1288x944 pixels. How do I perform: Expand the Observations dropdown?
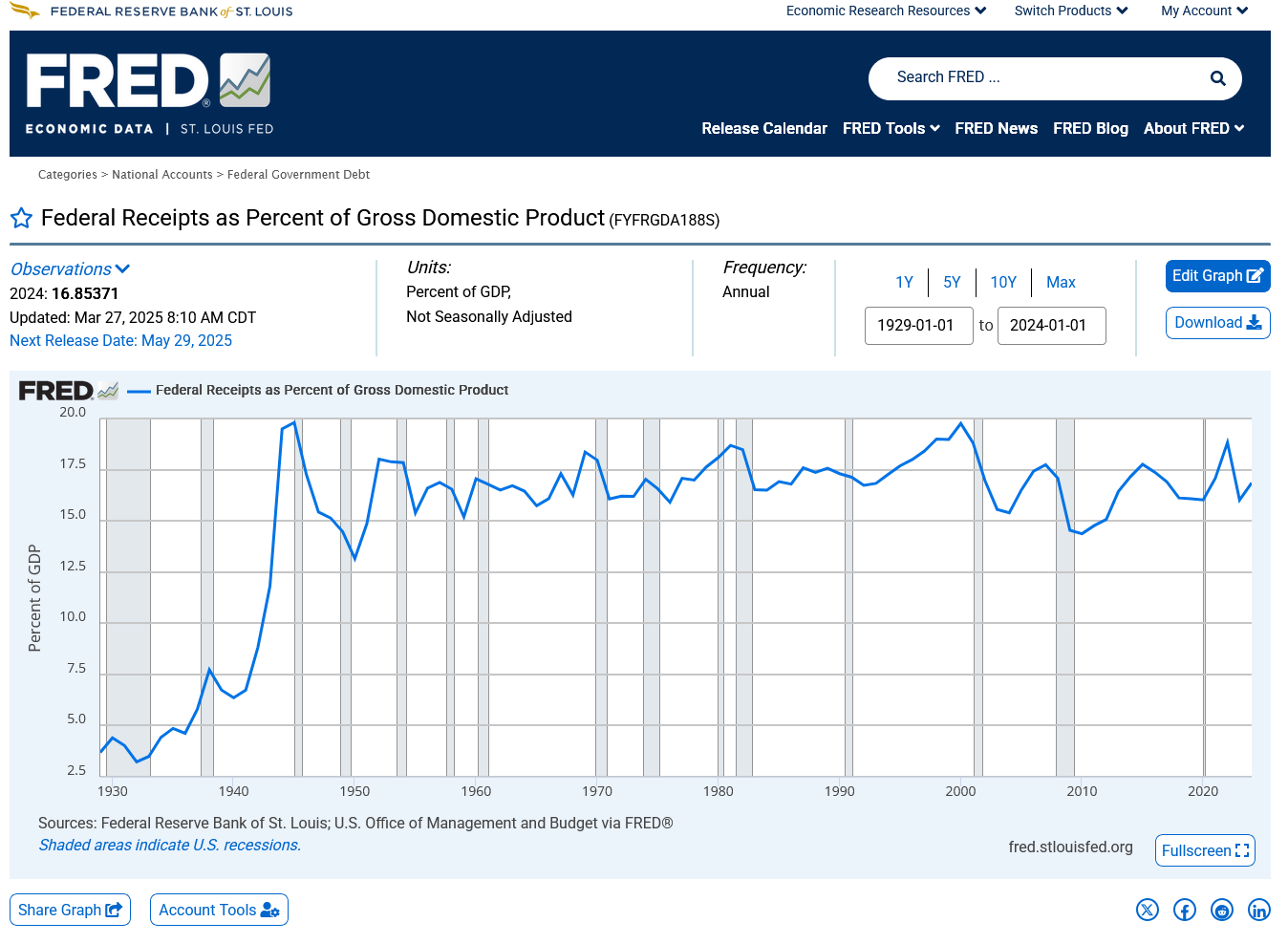[x=70, y=269]
